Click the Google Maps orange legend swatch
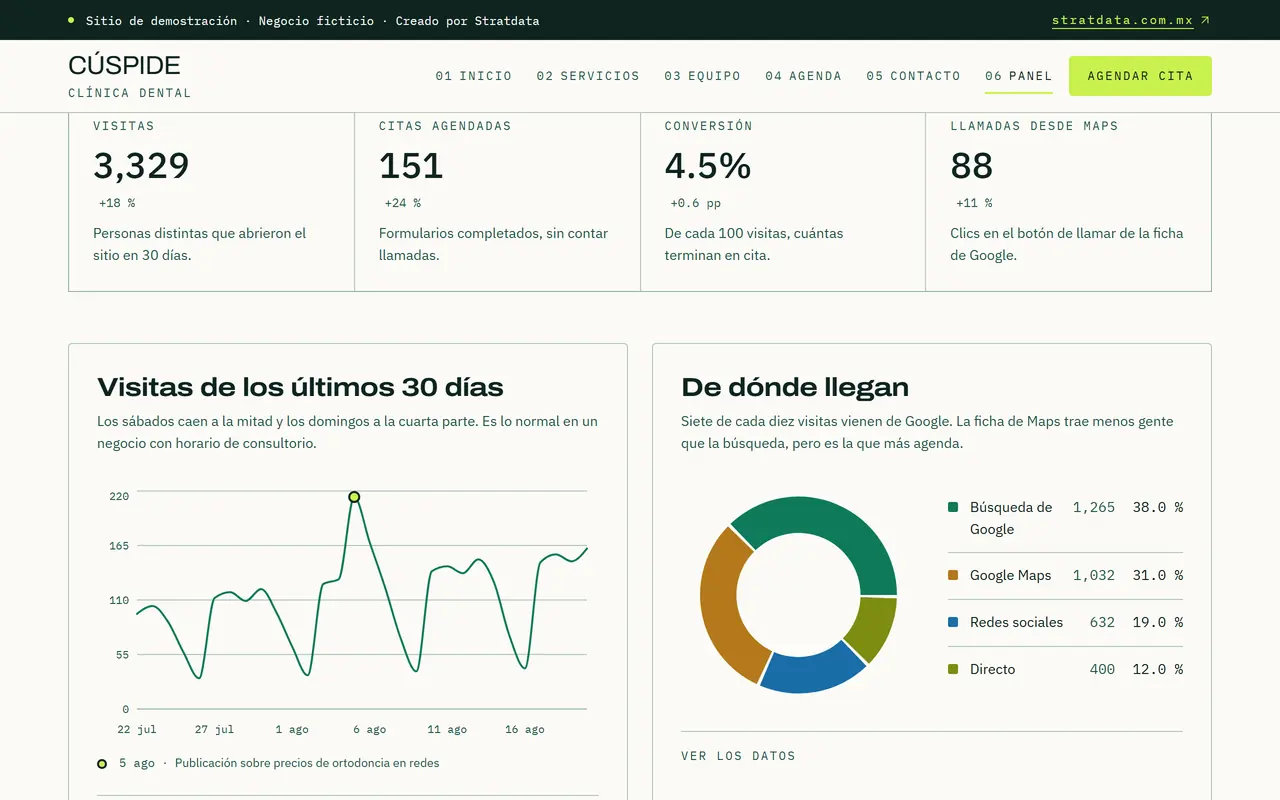1280x800 pixels. 953,575
